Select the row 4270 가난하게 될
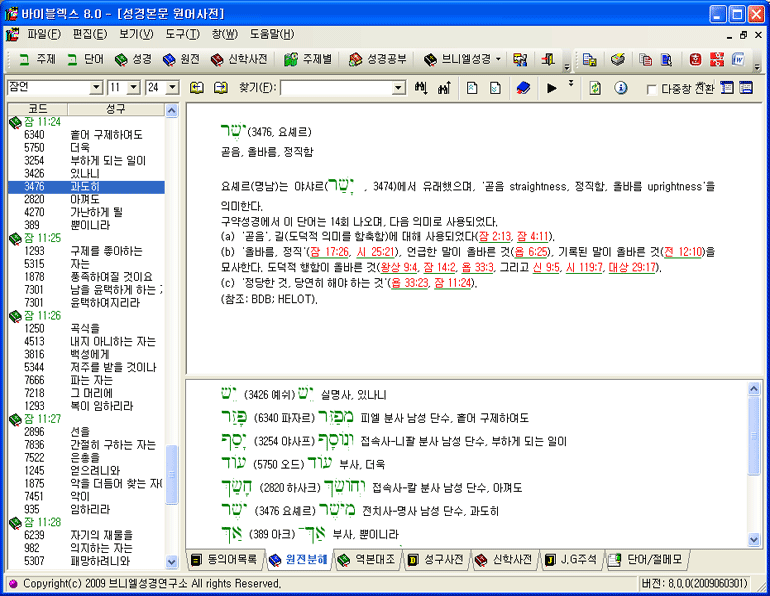 click(86, 212)
